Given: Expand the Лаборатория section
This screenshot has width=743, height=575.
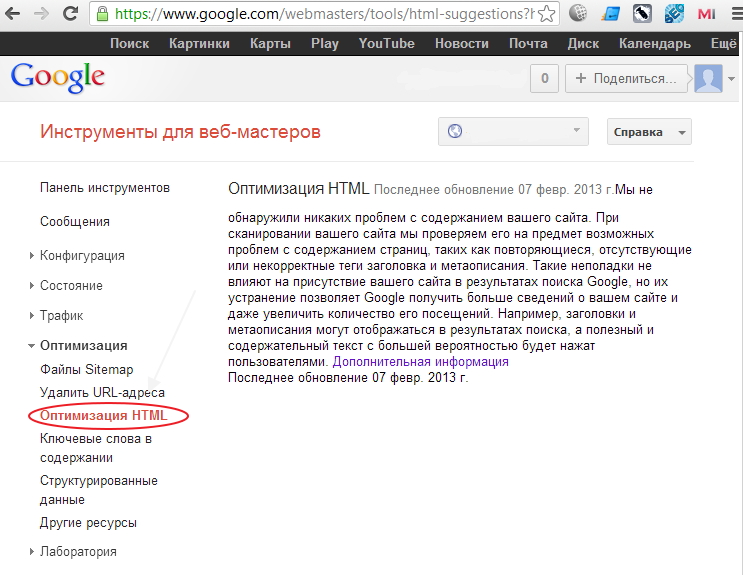Looking at the screenshot, I should click(32, 551).
